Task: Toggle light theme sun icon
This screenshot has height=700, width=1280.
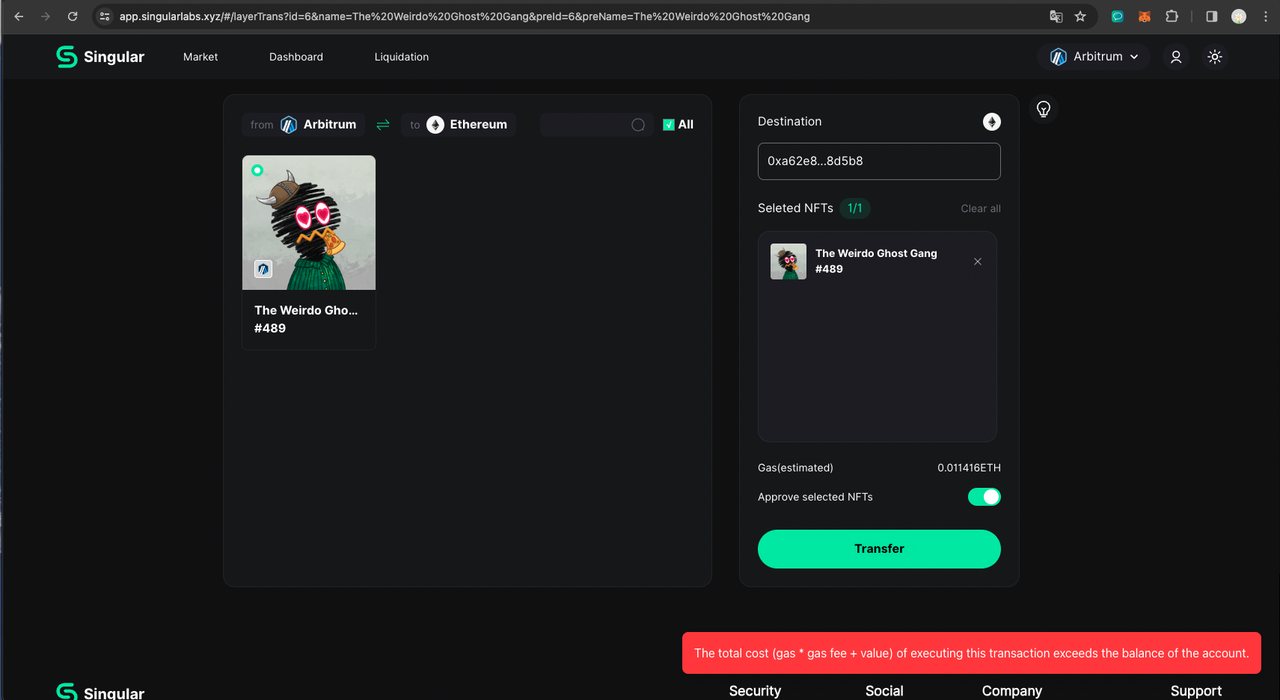Action: tap(1214, 57)
